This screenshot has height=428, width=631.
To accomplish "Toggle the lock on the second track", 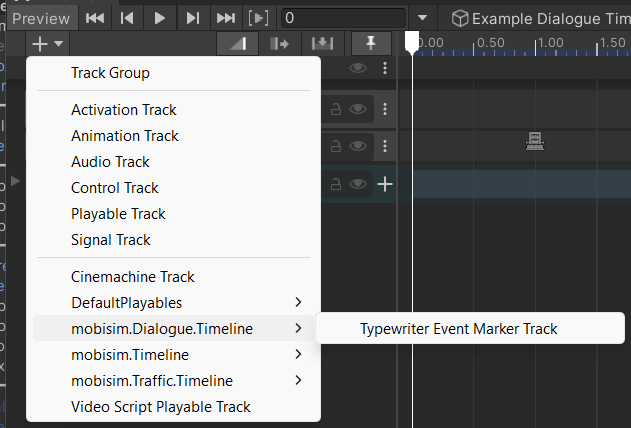I will click(x=336, y=146).
